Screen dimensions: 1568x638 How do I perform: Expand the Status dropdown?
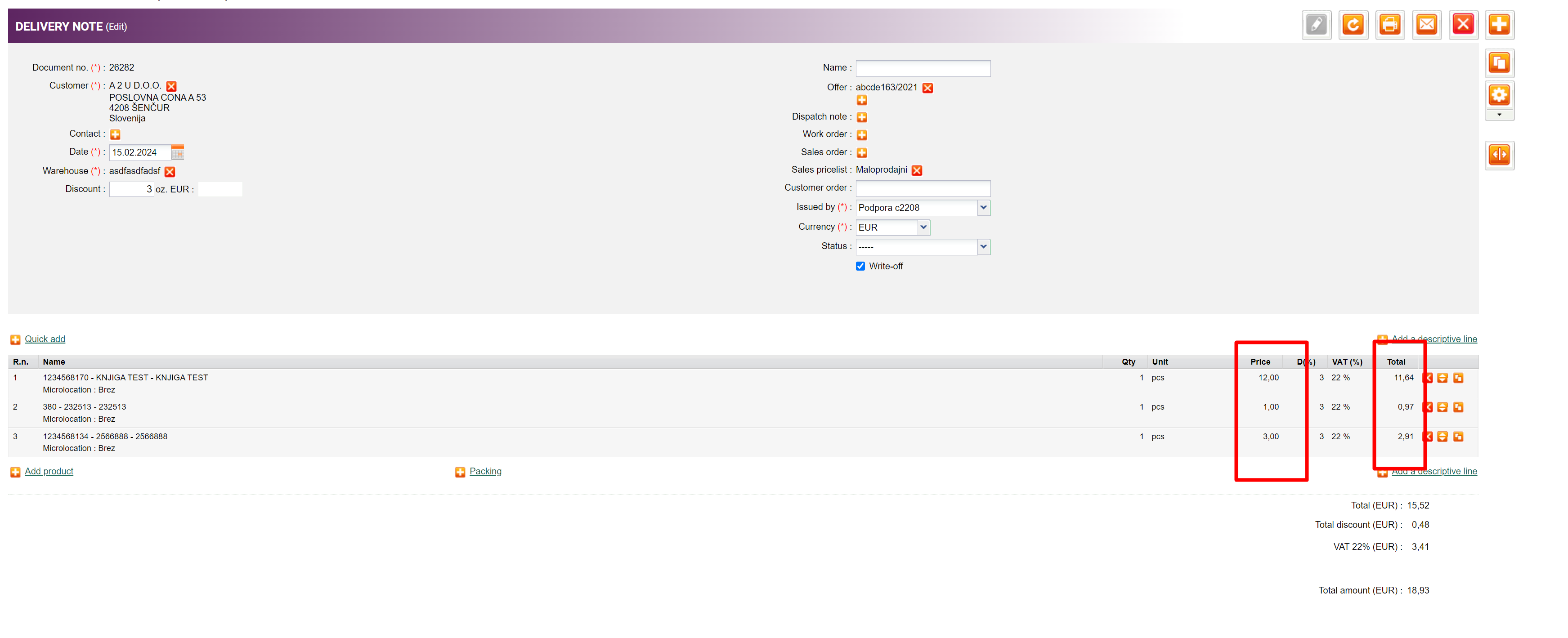click(983, 246)
